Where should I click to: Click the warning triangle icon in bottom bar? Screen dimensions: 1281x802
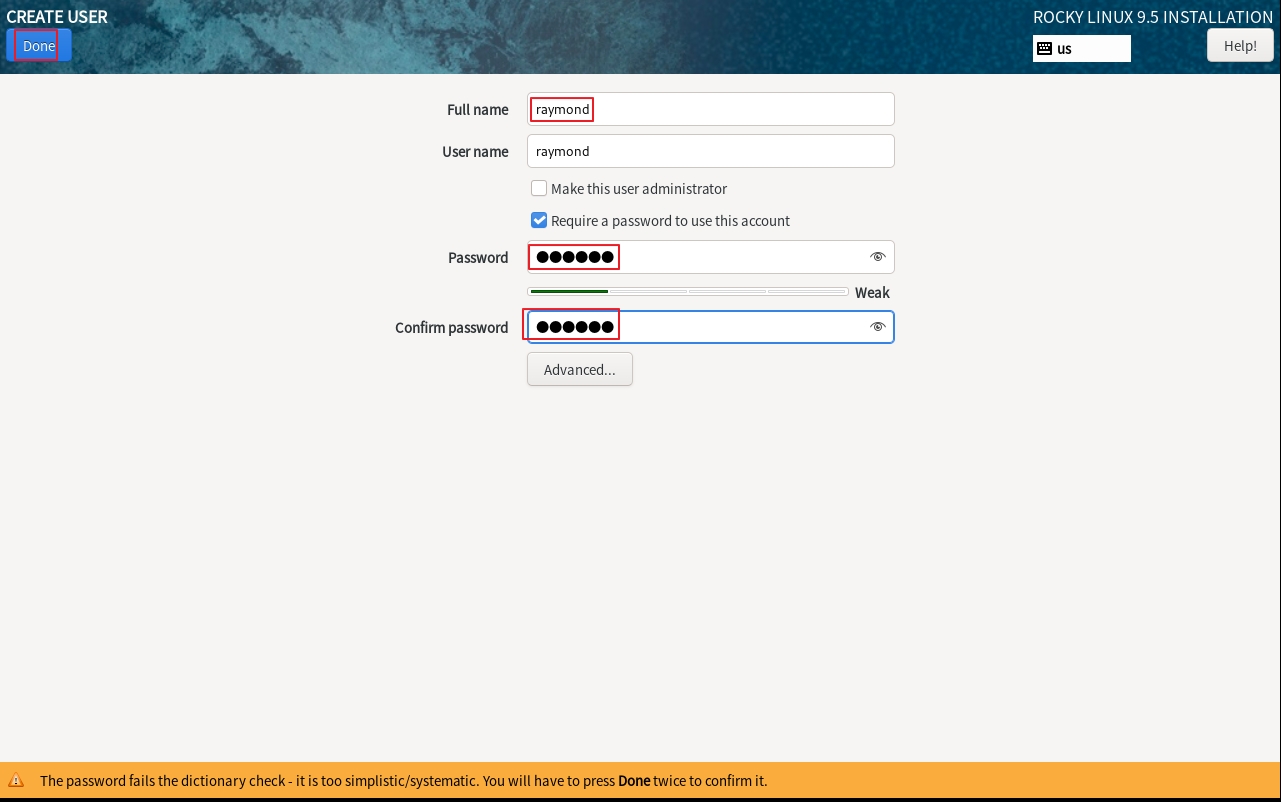16,780
